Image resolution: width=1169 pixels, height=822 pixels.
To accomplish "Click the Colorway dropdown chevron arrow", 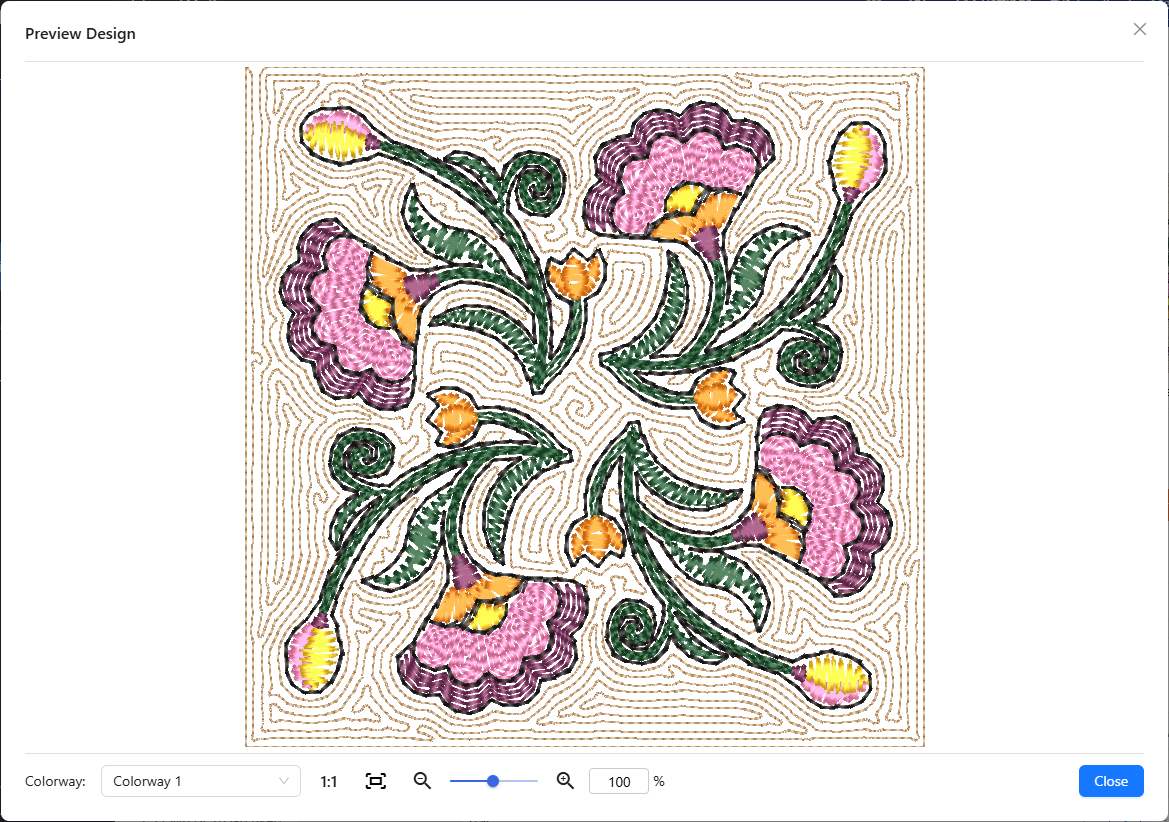I will tap(284, 781).
